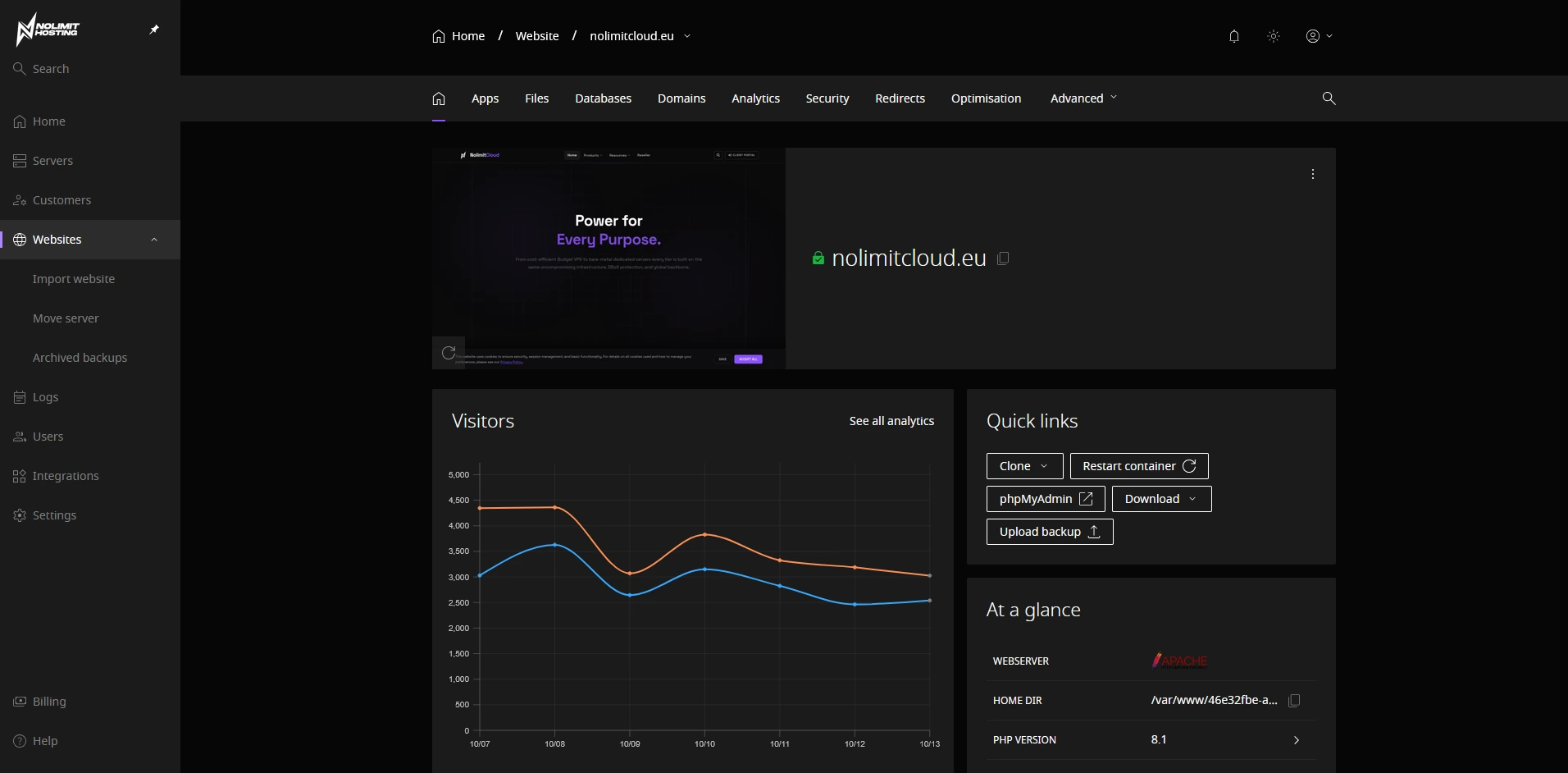
Task: Expand the nolimitcloud.eu breadcrumb dropdown
Action: pyautogui.click(x=687, y=36)
